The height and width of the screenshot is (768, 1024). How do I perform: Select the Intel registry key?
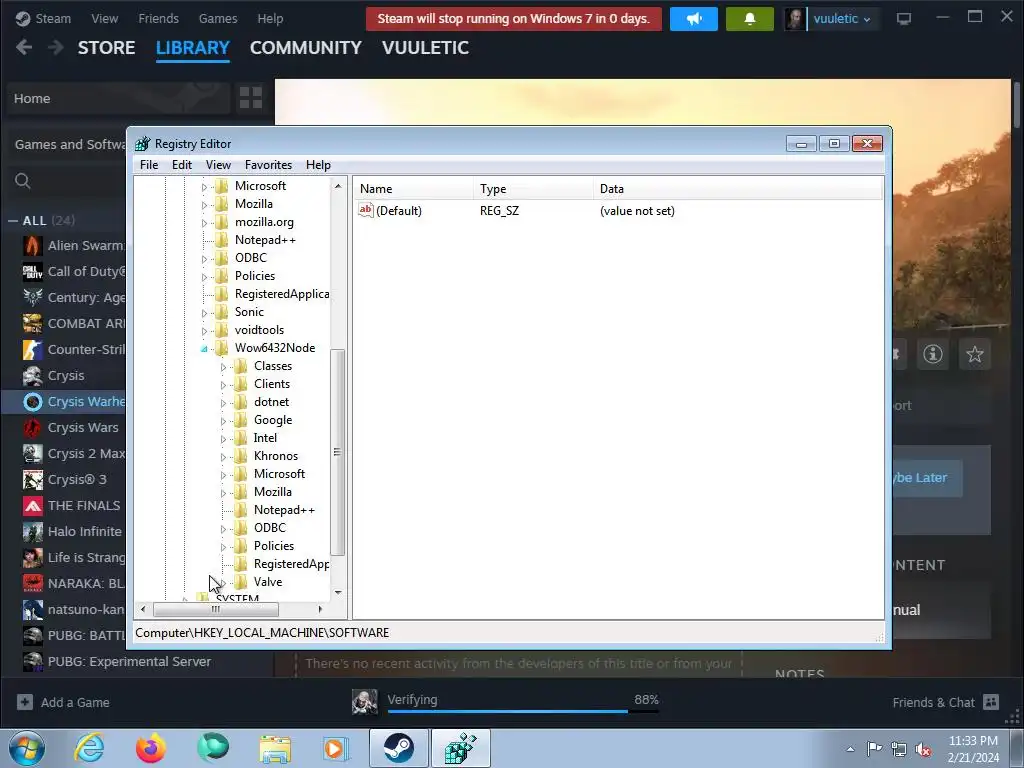[x=265, y=438]
